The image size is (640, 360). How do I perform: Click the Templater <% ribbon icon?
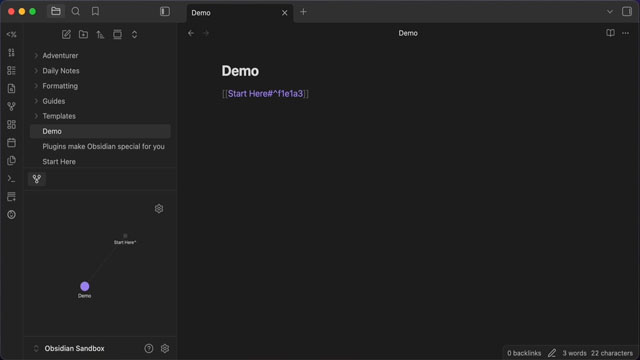click(11, 35)
